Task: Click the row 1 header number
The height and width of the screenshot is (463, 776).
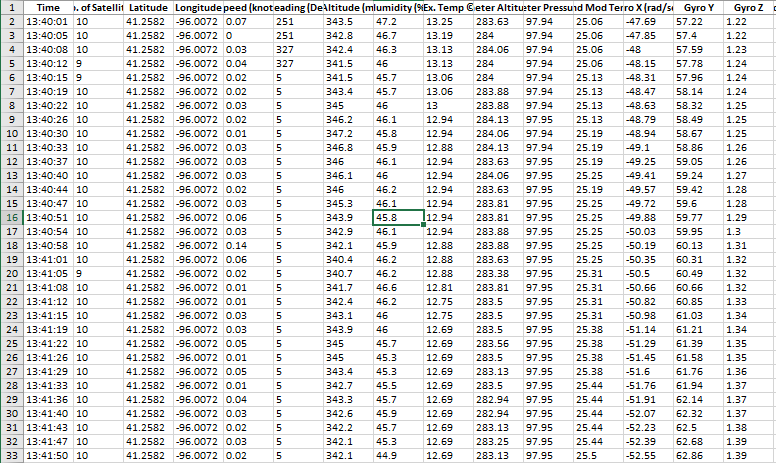Action: click(10, 7)
